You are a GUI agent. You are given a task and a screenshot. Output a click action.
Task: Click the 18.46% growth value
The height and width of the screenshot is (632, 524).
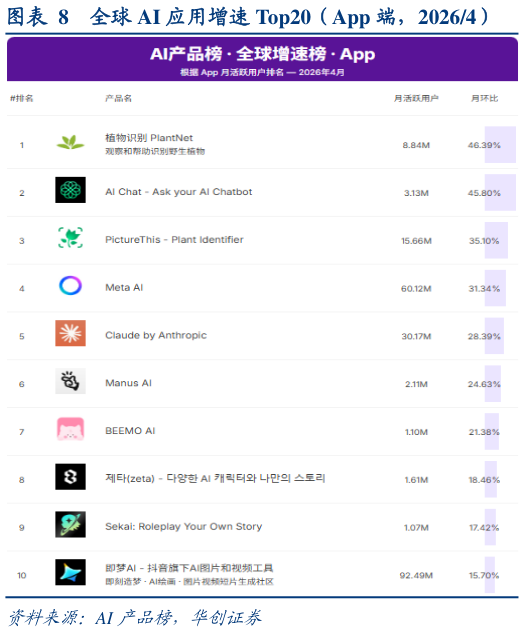[484, 480]
